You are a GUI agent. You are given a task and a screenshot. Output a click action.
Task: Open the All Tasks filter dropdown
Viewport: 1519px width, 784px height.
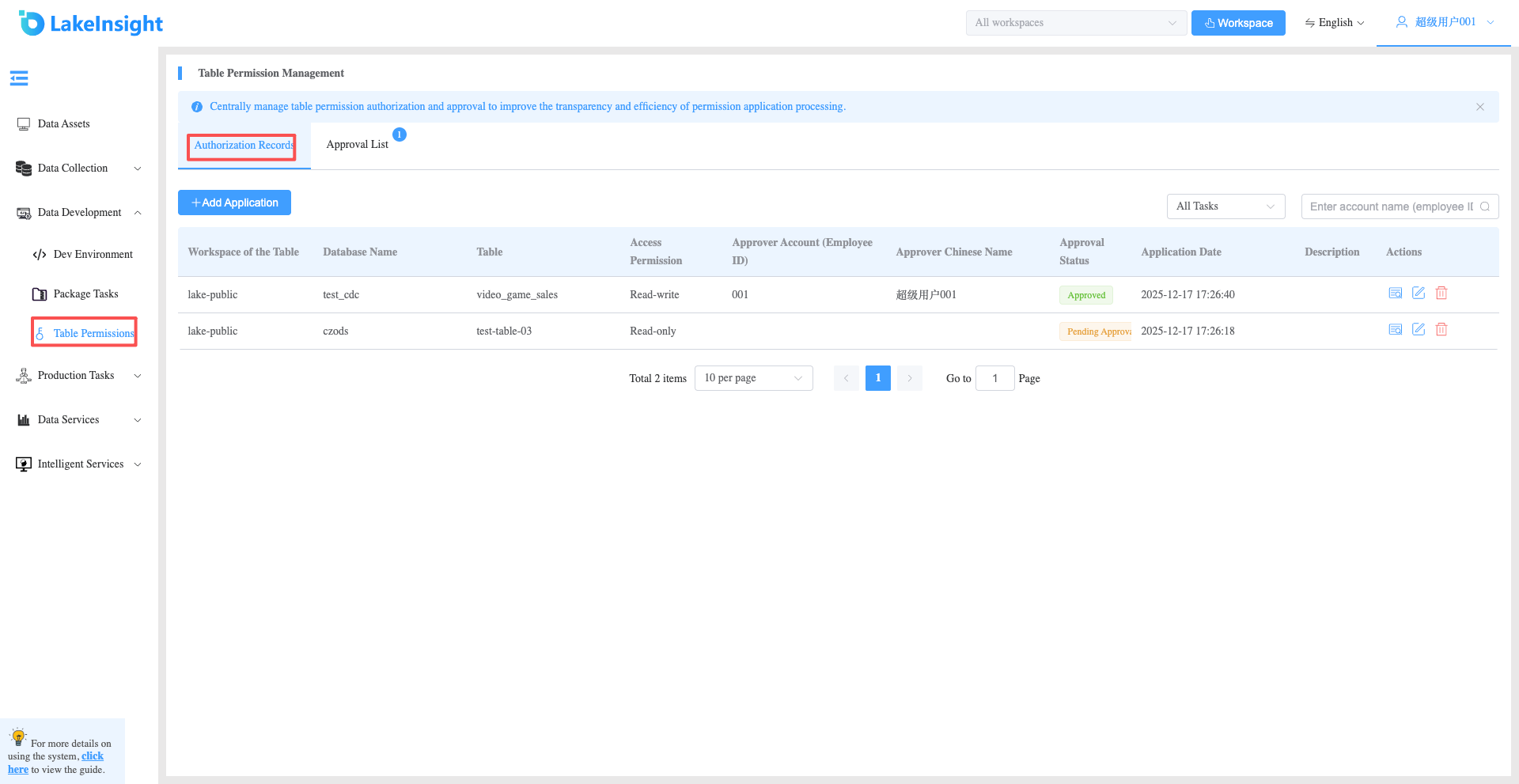[1225, 206]
